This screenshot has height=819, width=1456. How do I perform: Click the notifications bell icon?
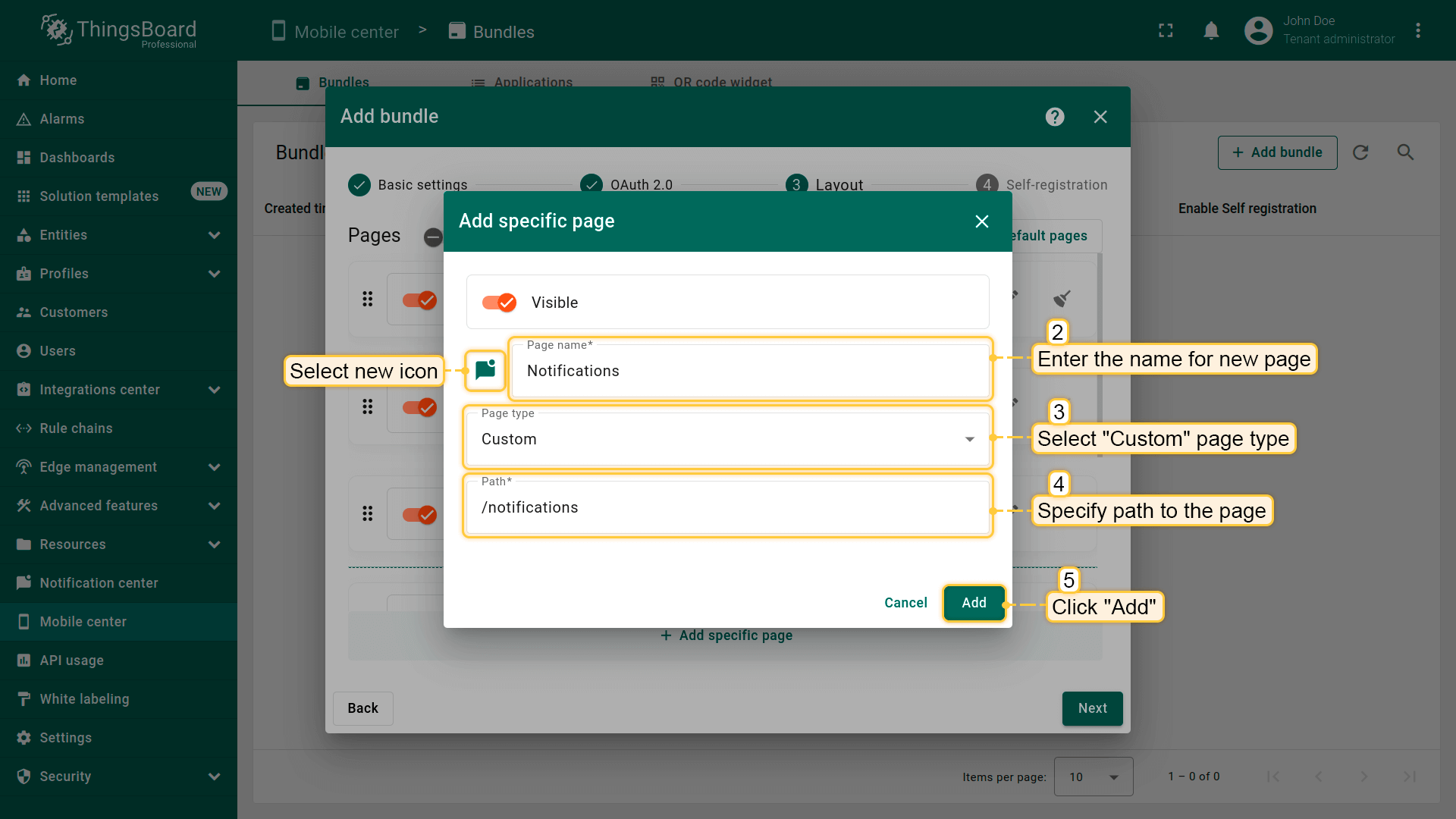click(x=1211, y=31)
